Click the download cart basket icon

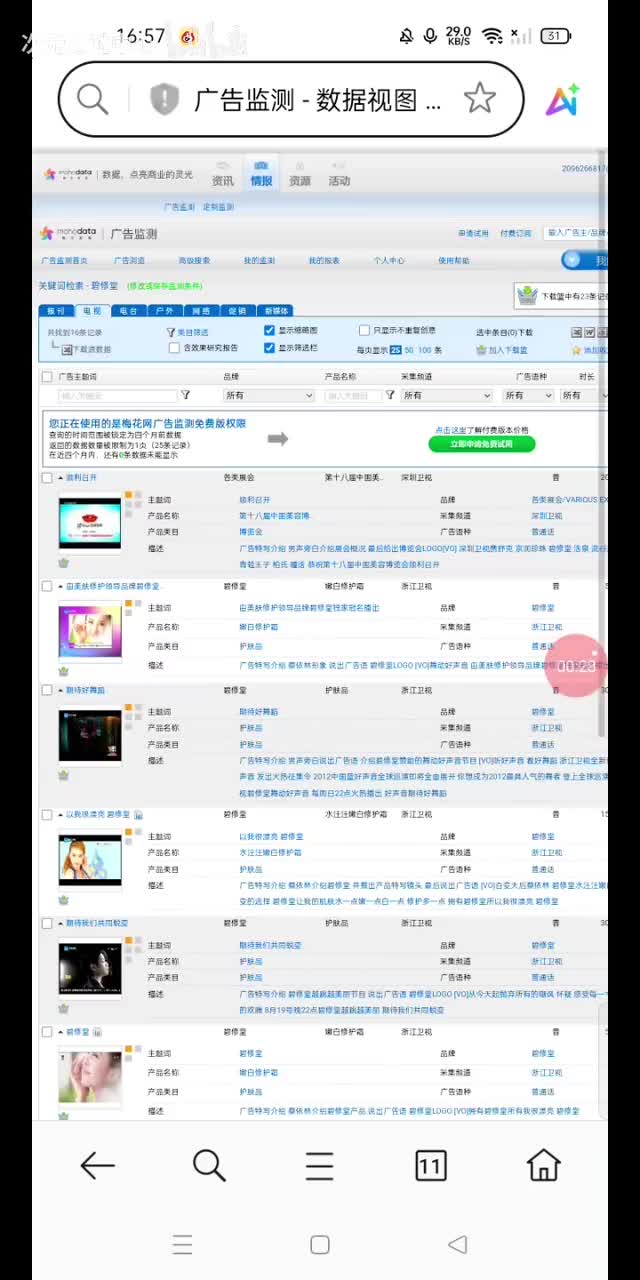[527, 295]
